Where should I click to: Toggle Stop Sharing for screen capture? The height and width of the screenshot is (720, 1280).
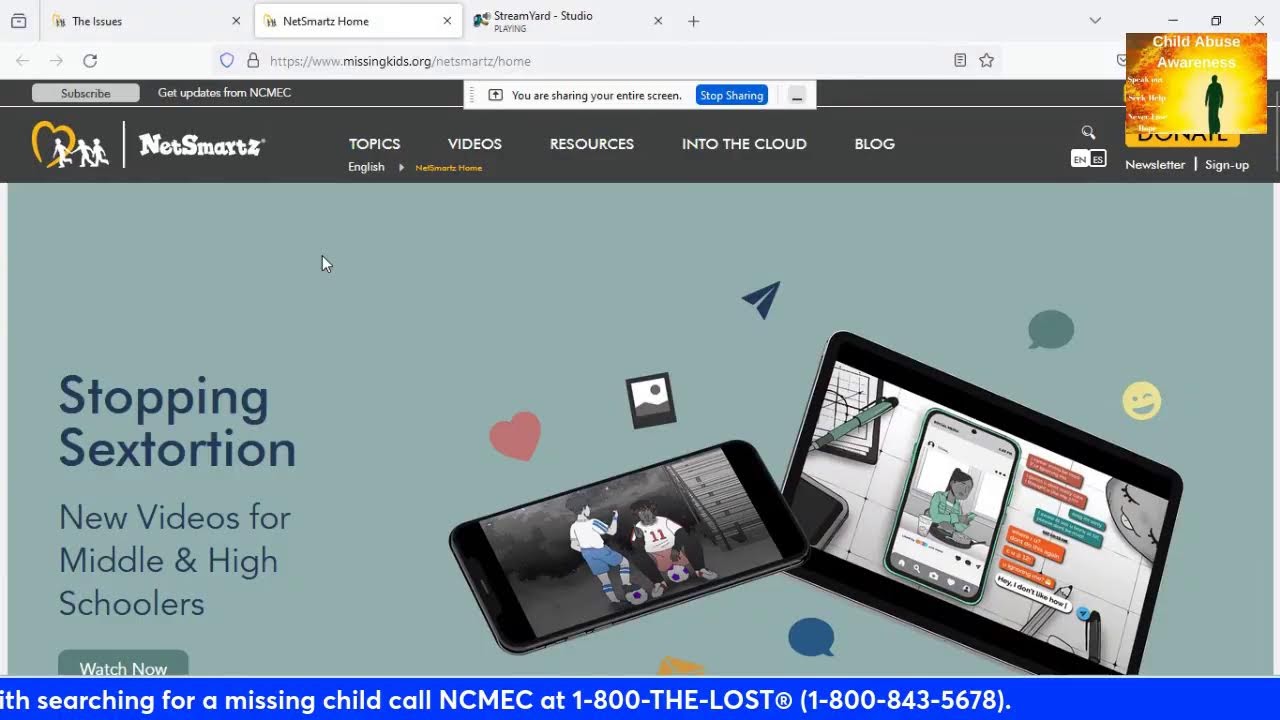(x=731, y=95)
